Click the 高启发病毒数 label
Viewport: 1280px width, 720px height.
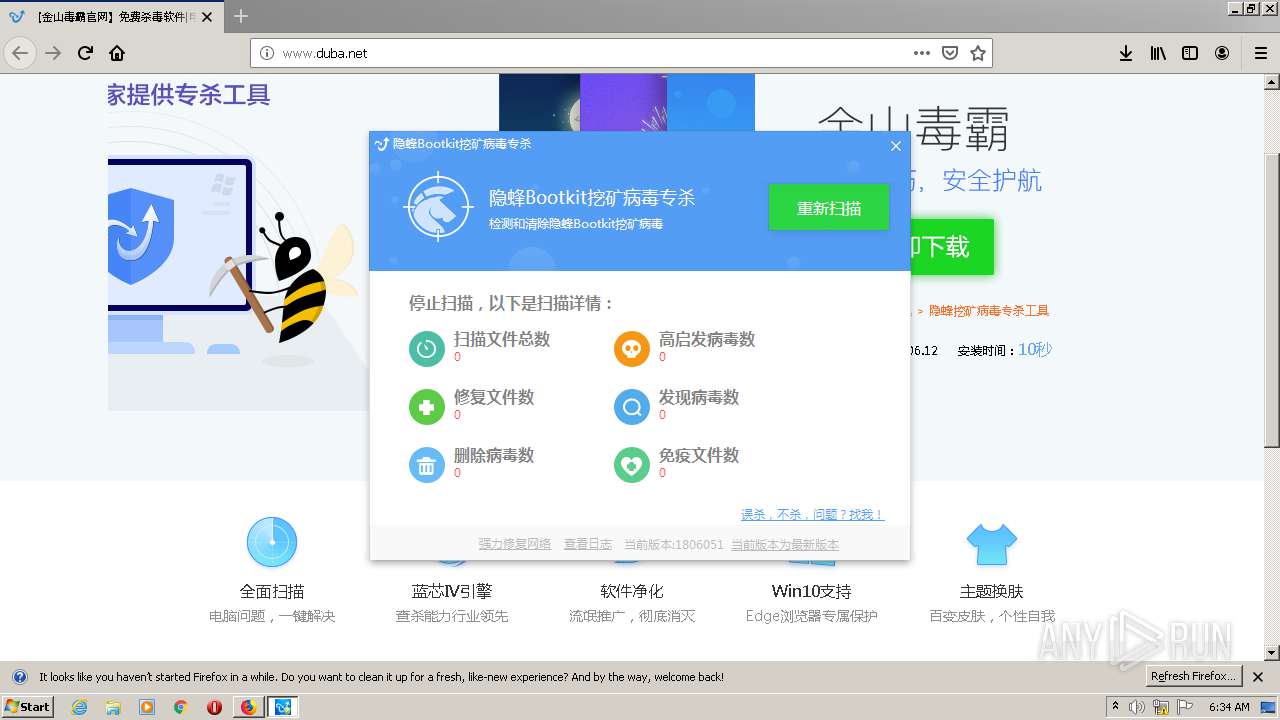pyautogui.click(x=707, y=339)
